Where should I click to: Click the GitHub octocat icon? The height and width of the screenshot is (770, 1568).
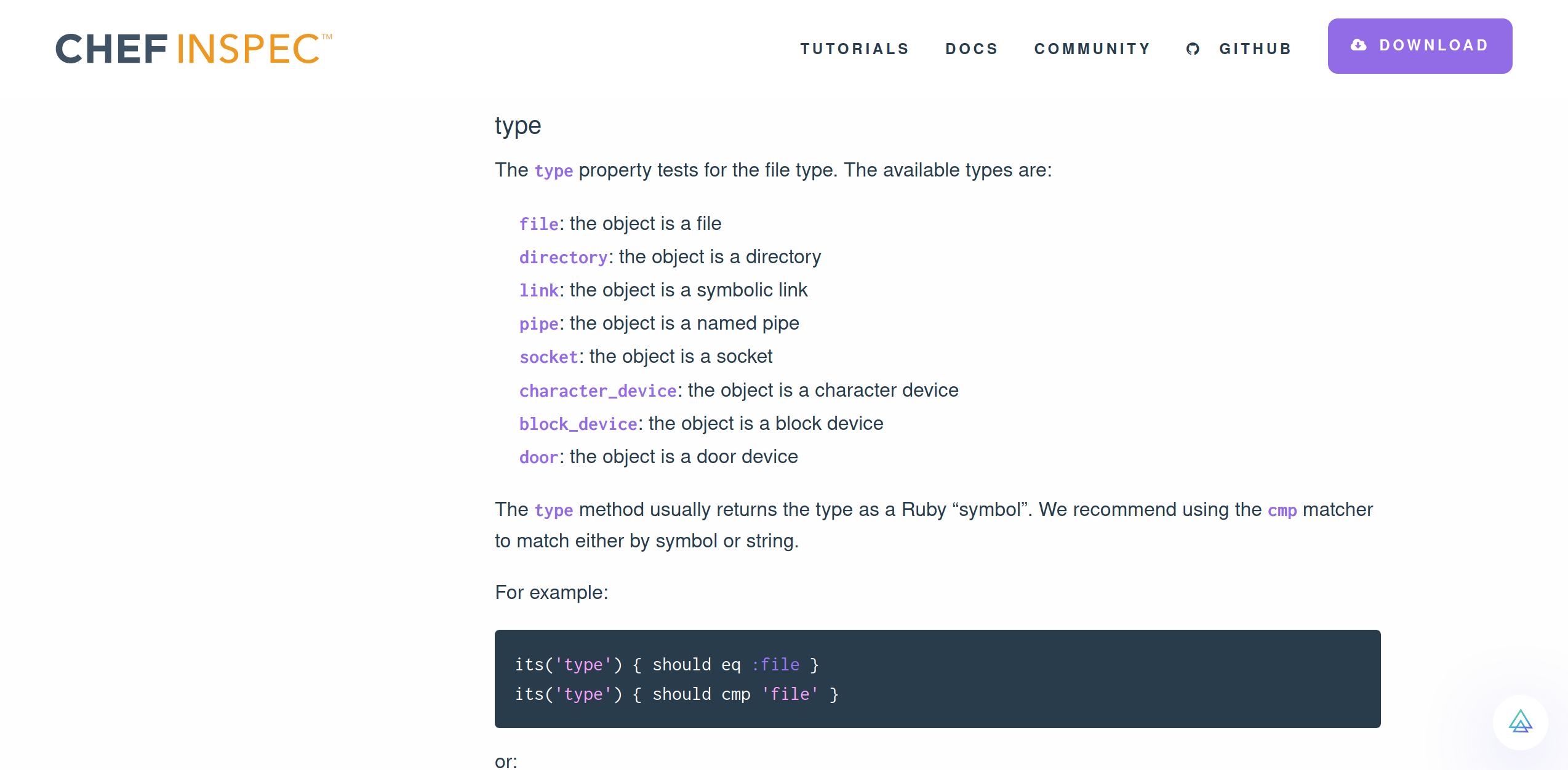pos(1193,49)
